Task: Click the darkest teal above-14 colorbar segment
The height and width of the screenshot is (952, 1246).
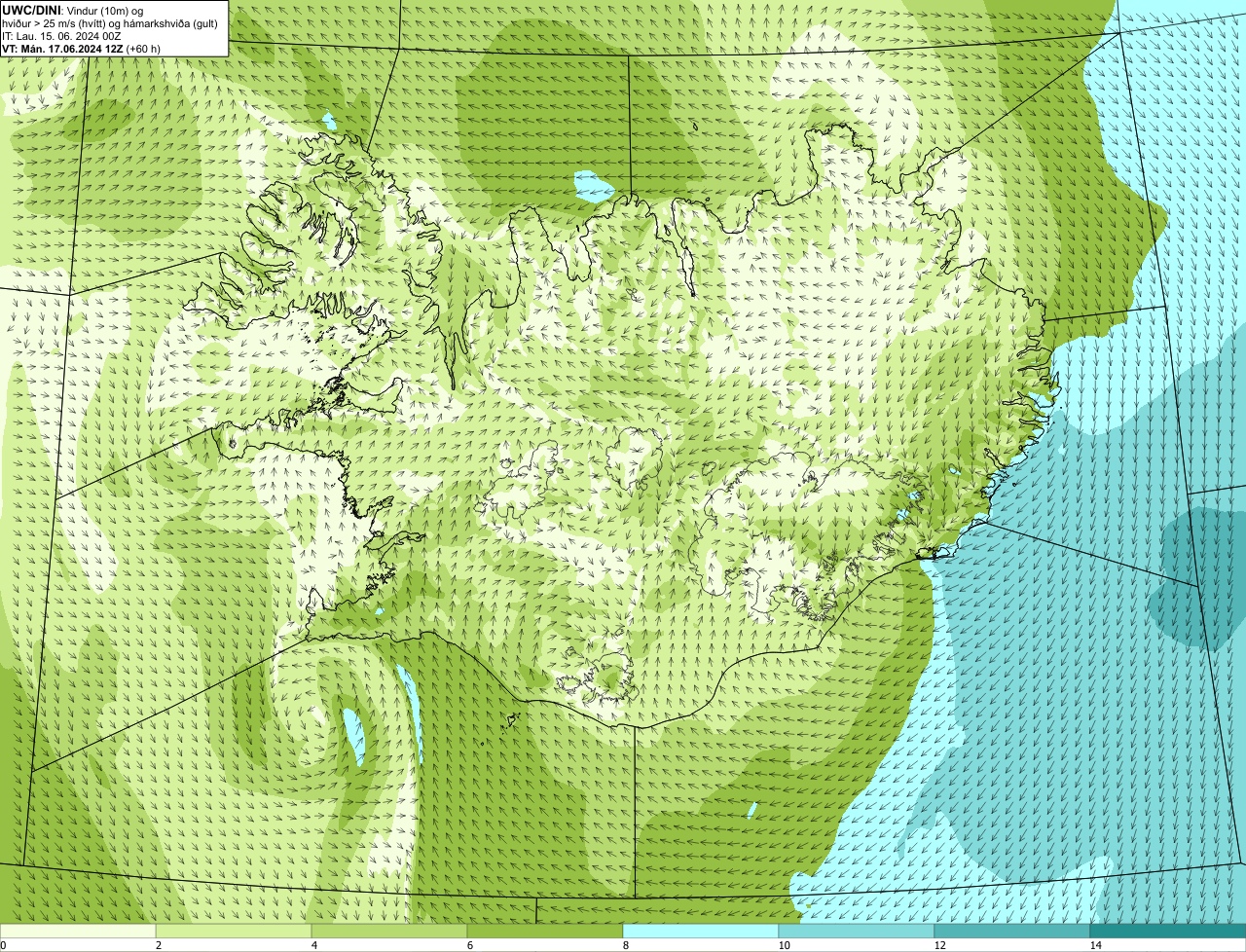Action: (x=1168, y=931)
